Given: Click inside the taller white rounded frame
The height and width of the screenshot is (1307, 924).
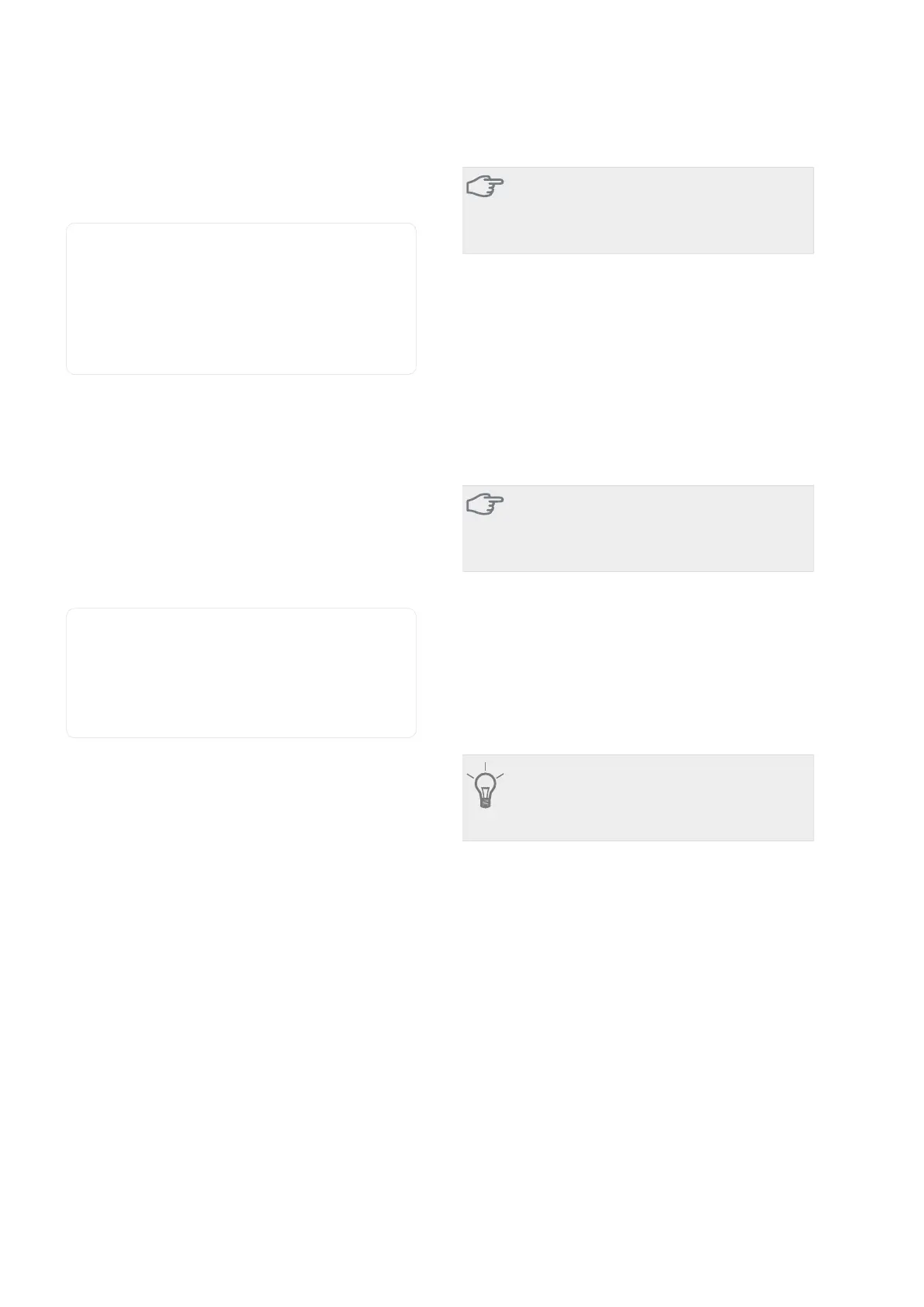Looking at the screenshot, I should click(x=241, y=299).
